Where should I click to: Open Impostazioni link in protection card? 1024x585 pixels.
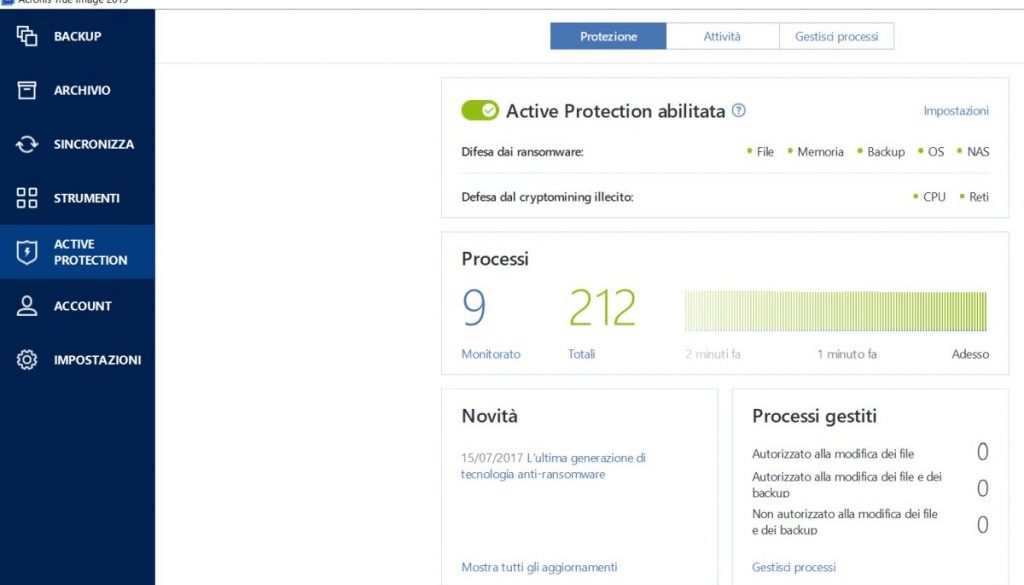(956, 111)
